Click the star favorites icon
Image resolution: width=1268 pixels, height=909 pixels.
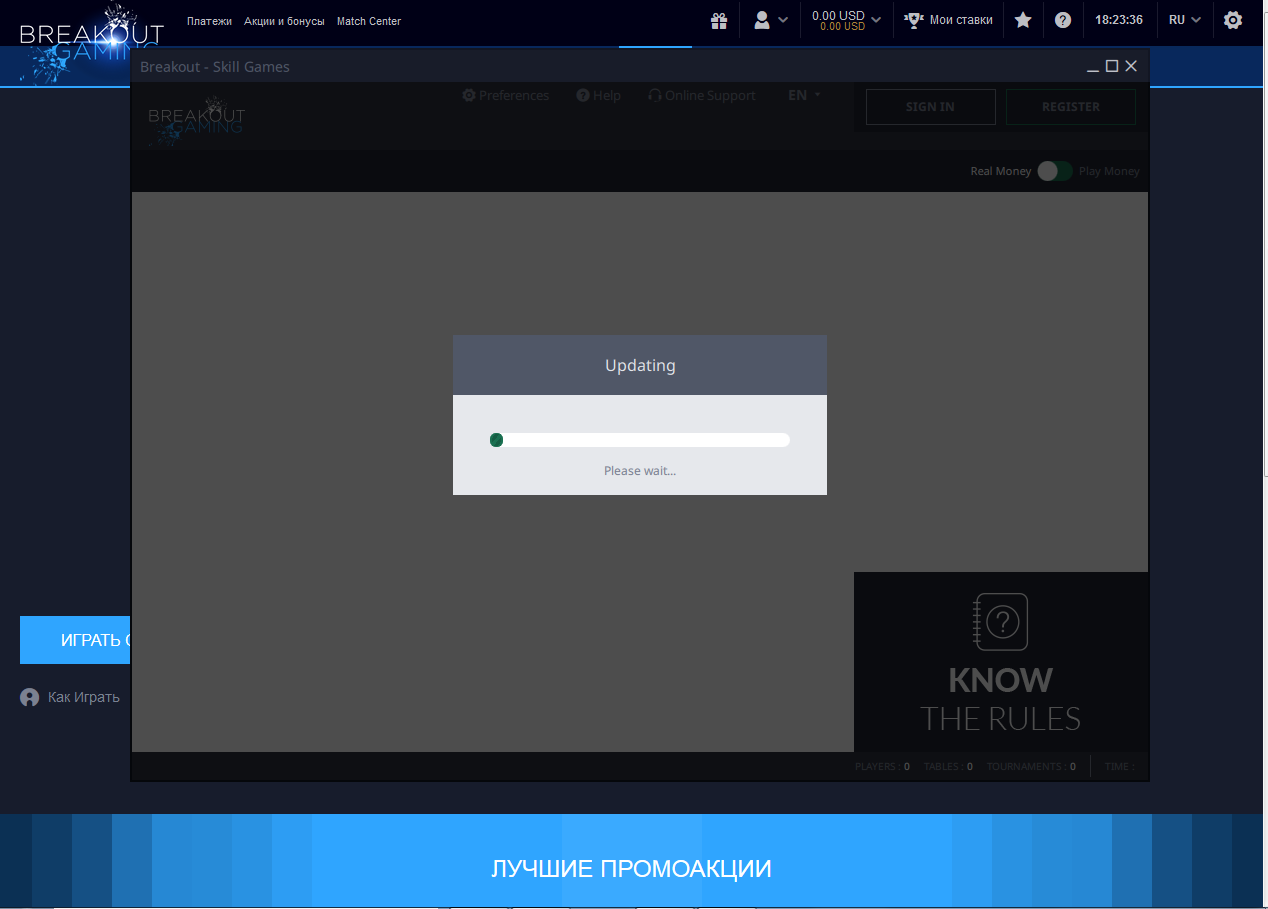pyautogui.click(x=1022, y=19)
